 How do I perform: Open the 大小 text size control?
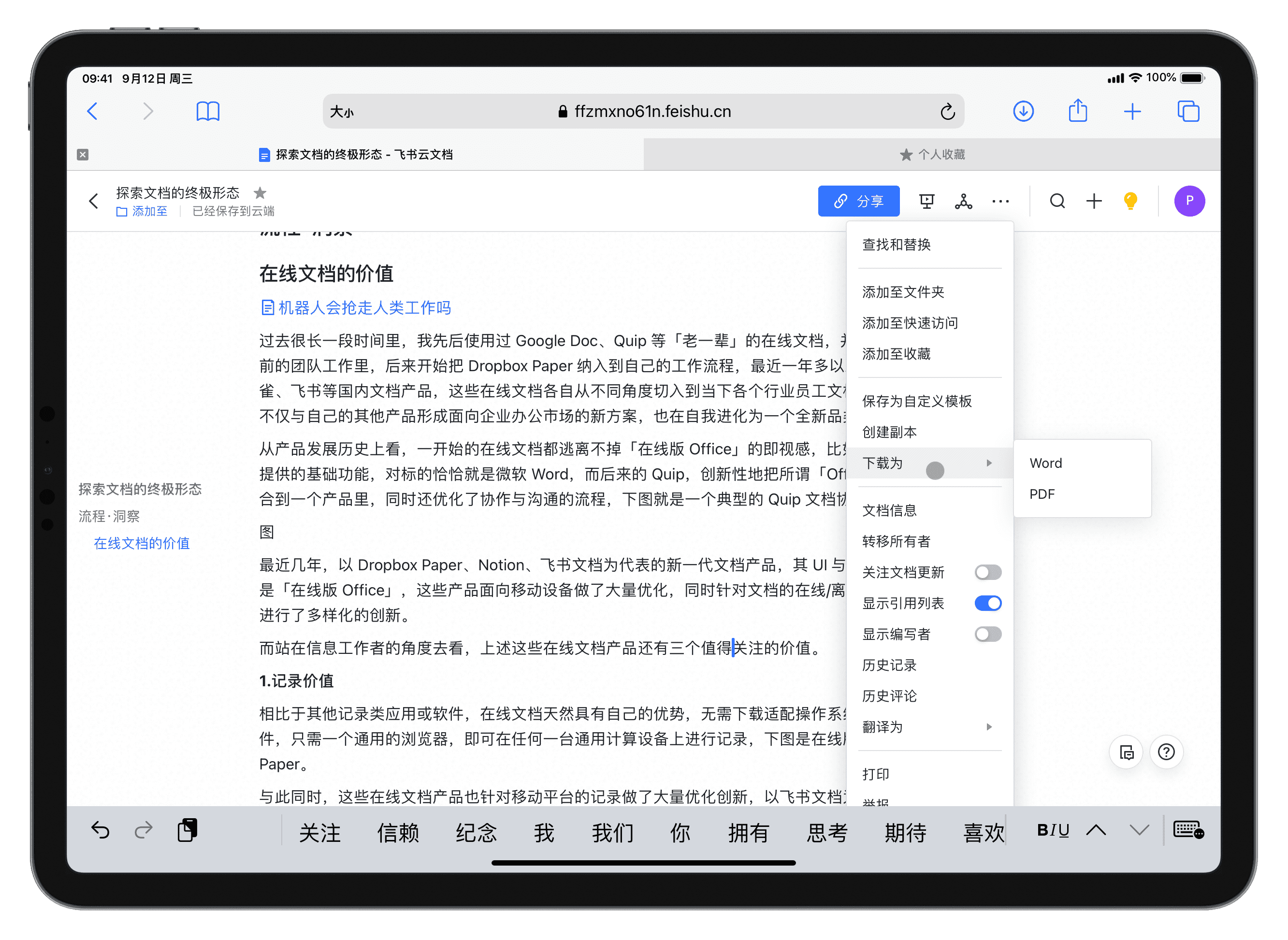pyautogui.click(x=341, y=112)
